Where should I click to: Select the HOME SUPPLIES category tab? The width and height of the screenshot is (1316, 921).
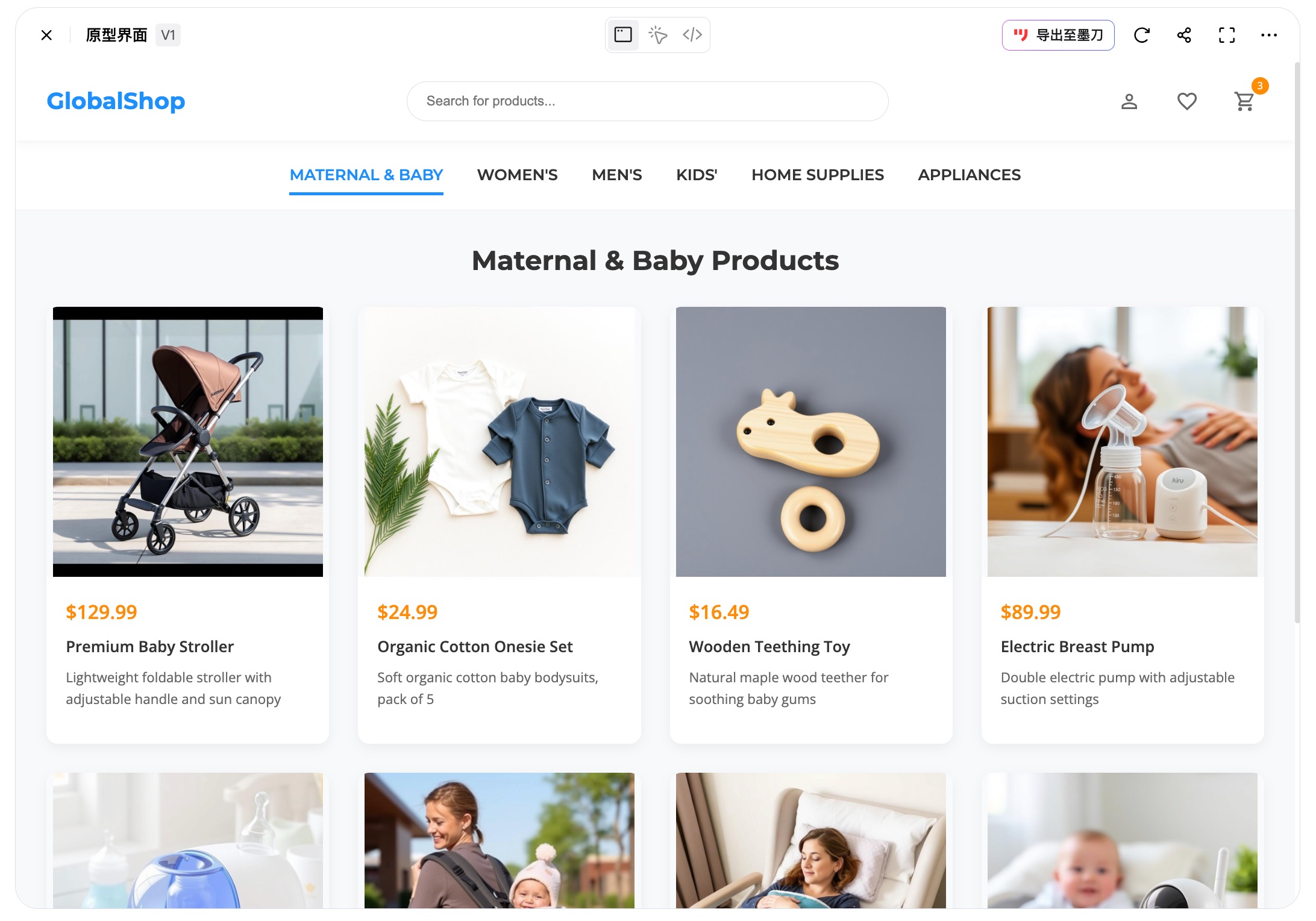[818, 175]
